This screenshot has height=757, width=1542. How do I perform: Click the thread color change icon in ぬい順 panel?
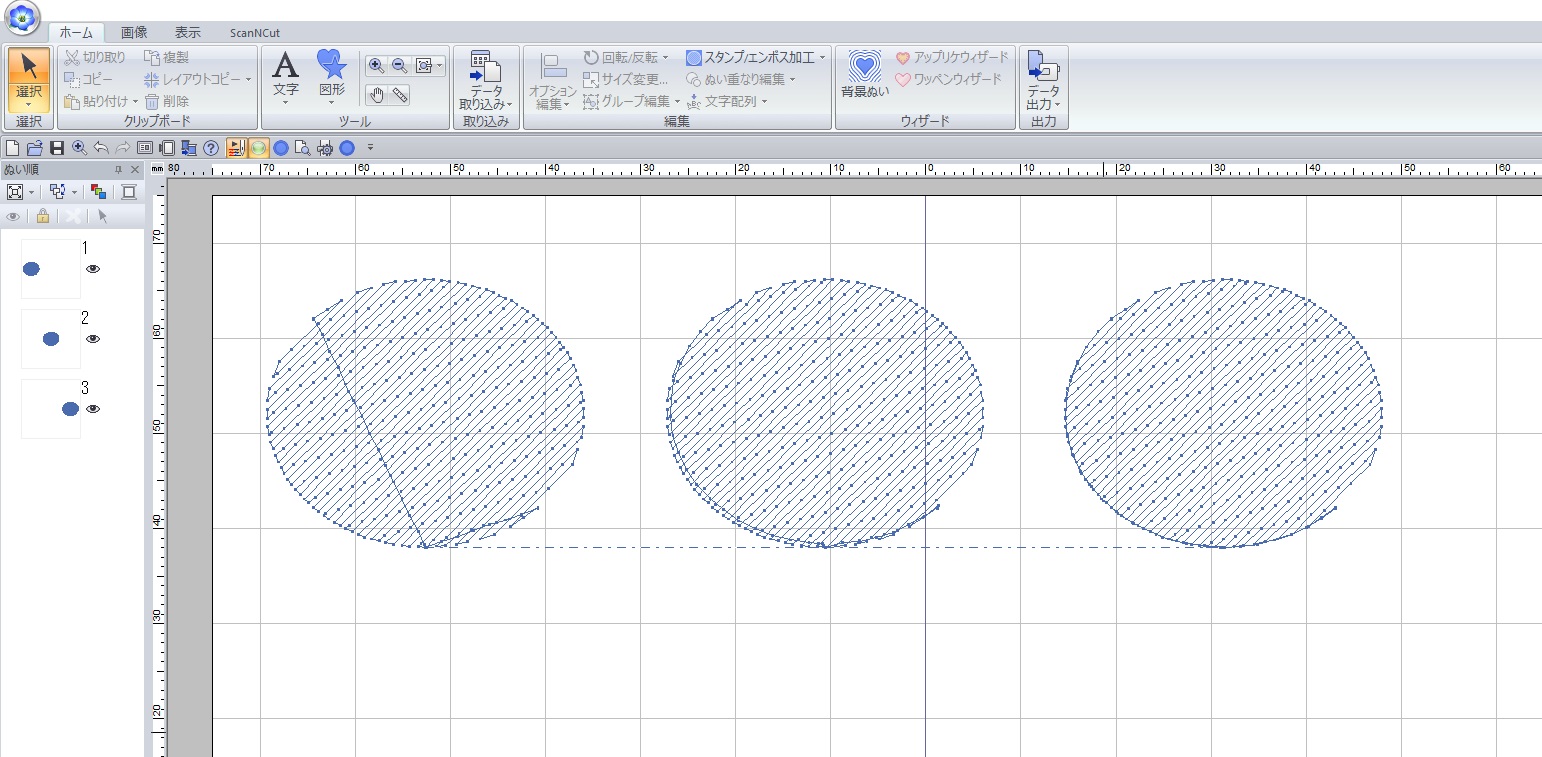(98, 192)
